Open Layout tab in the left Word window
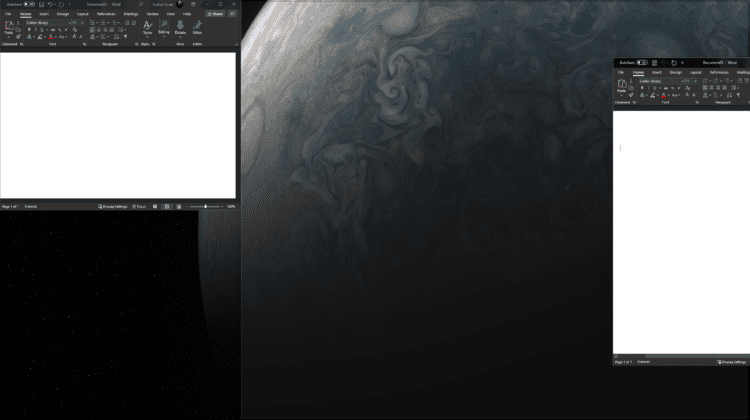The image size is (750, 420). click(x=83, y=14)
